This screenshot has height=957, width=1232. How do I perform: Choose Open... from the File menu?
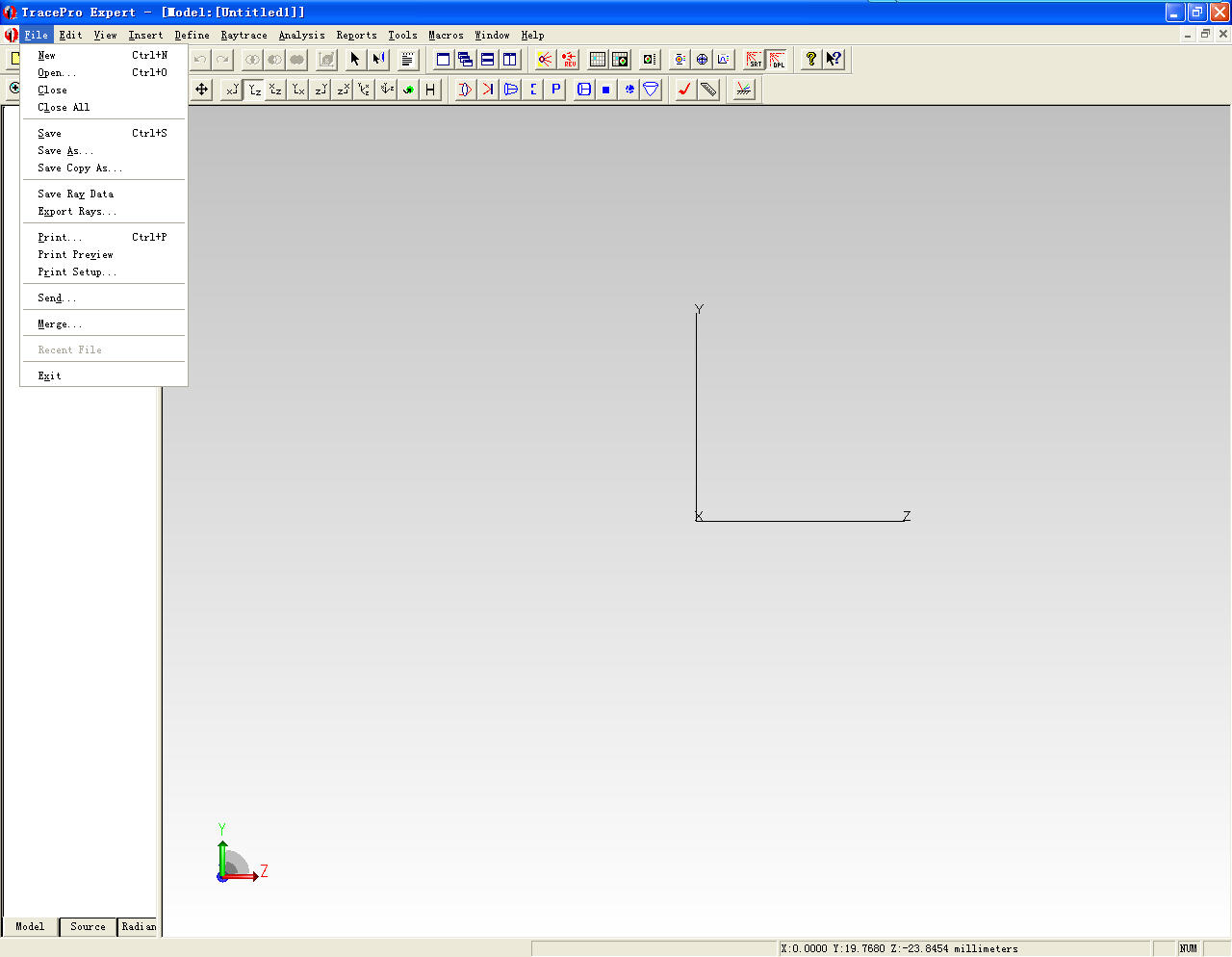(104, 73)
